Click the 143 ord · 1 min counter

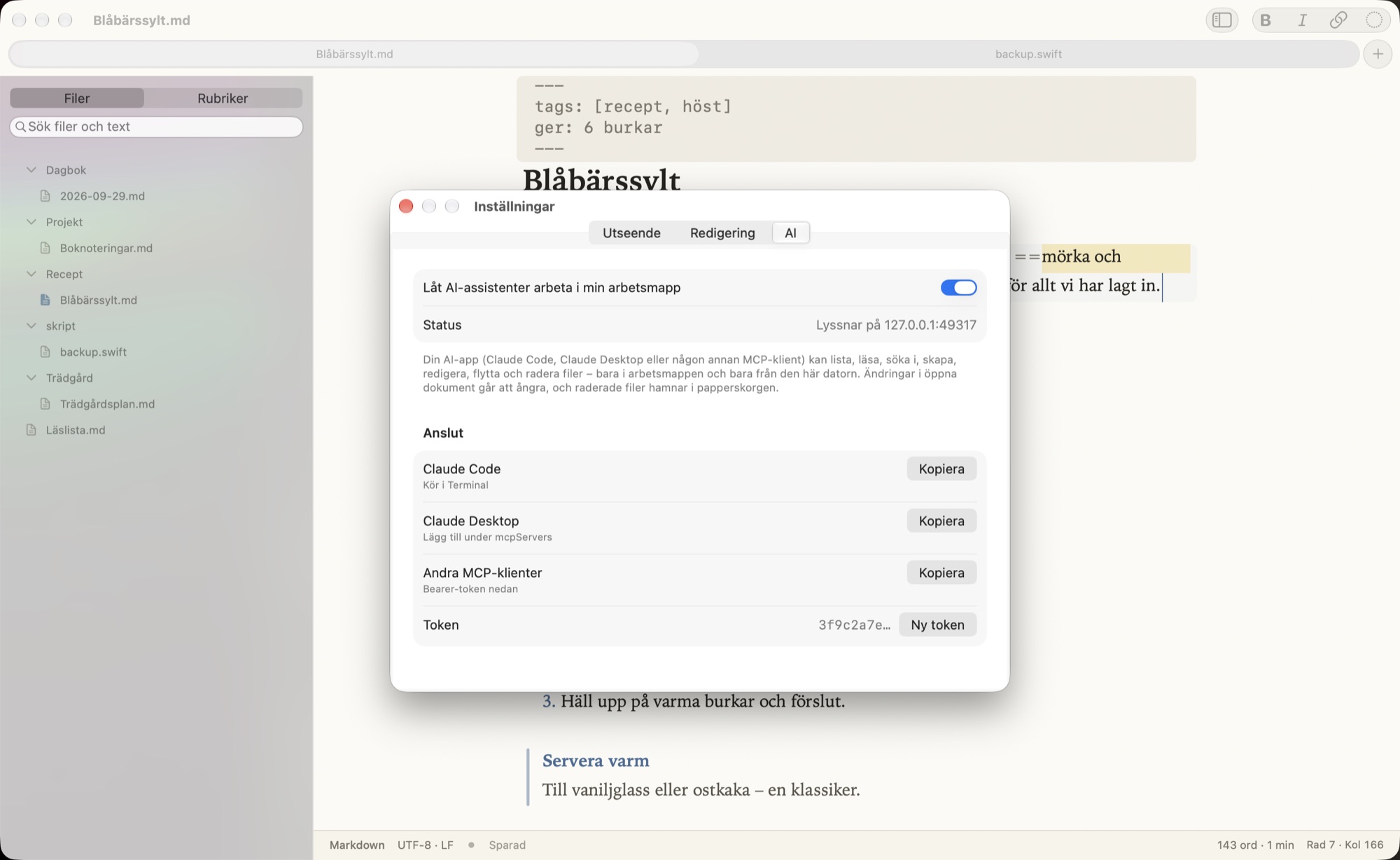[1256, 845]
